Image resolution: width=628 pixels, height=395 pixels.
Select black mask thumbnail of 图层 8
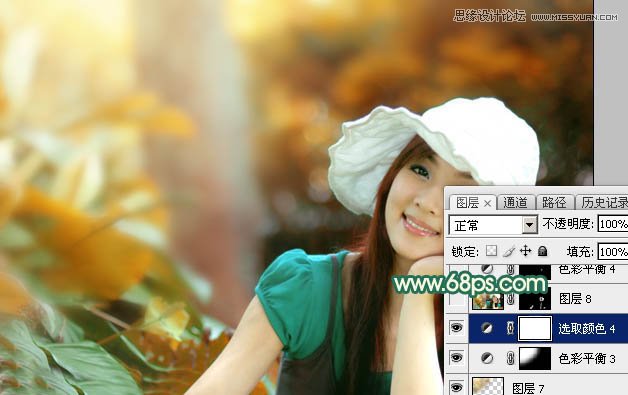point(535,299)
